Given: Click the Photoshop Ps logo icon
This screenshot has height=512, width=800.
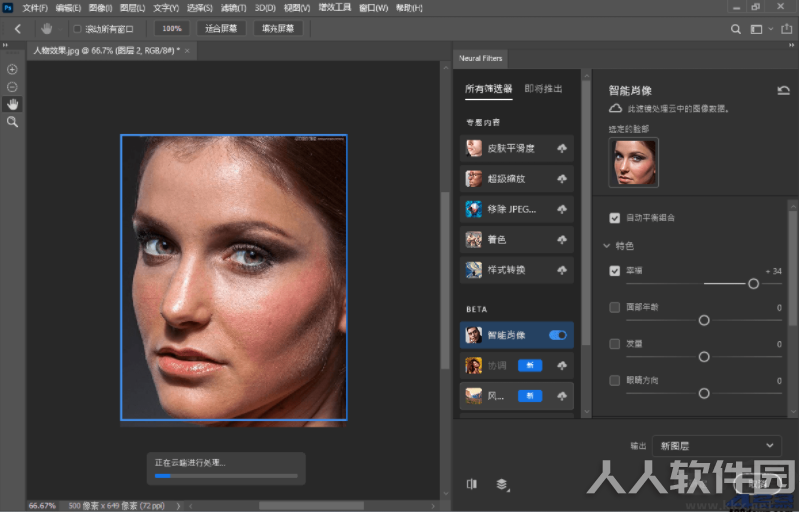Looking at the screenshot, I should click(x=8, y=8).
